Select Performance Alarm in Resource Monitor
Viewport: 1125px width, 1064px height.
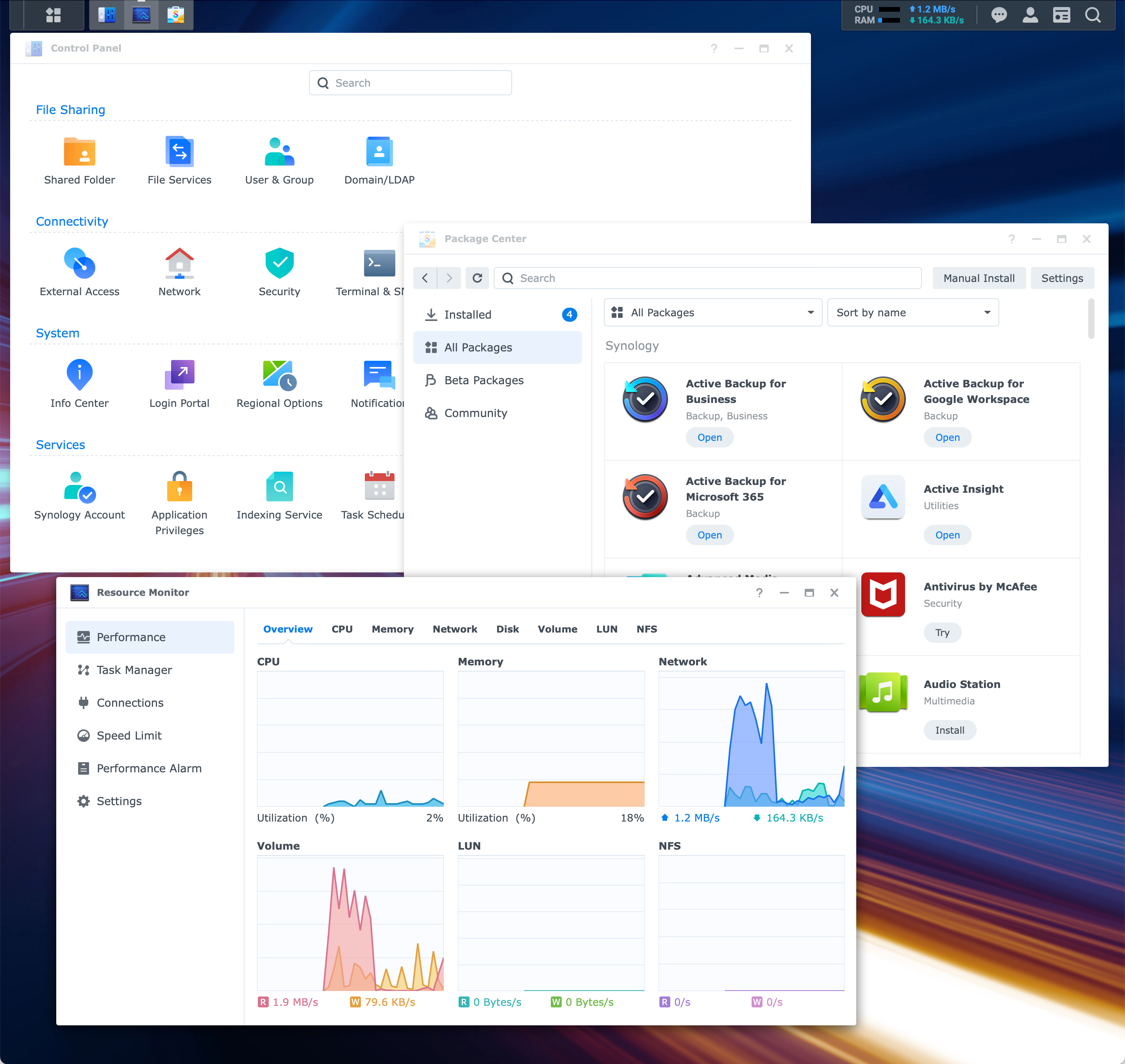(150, 769)
